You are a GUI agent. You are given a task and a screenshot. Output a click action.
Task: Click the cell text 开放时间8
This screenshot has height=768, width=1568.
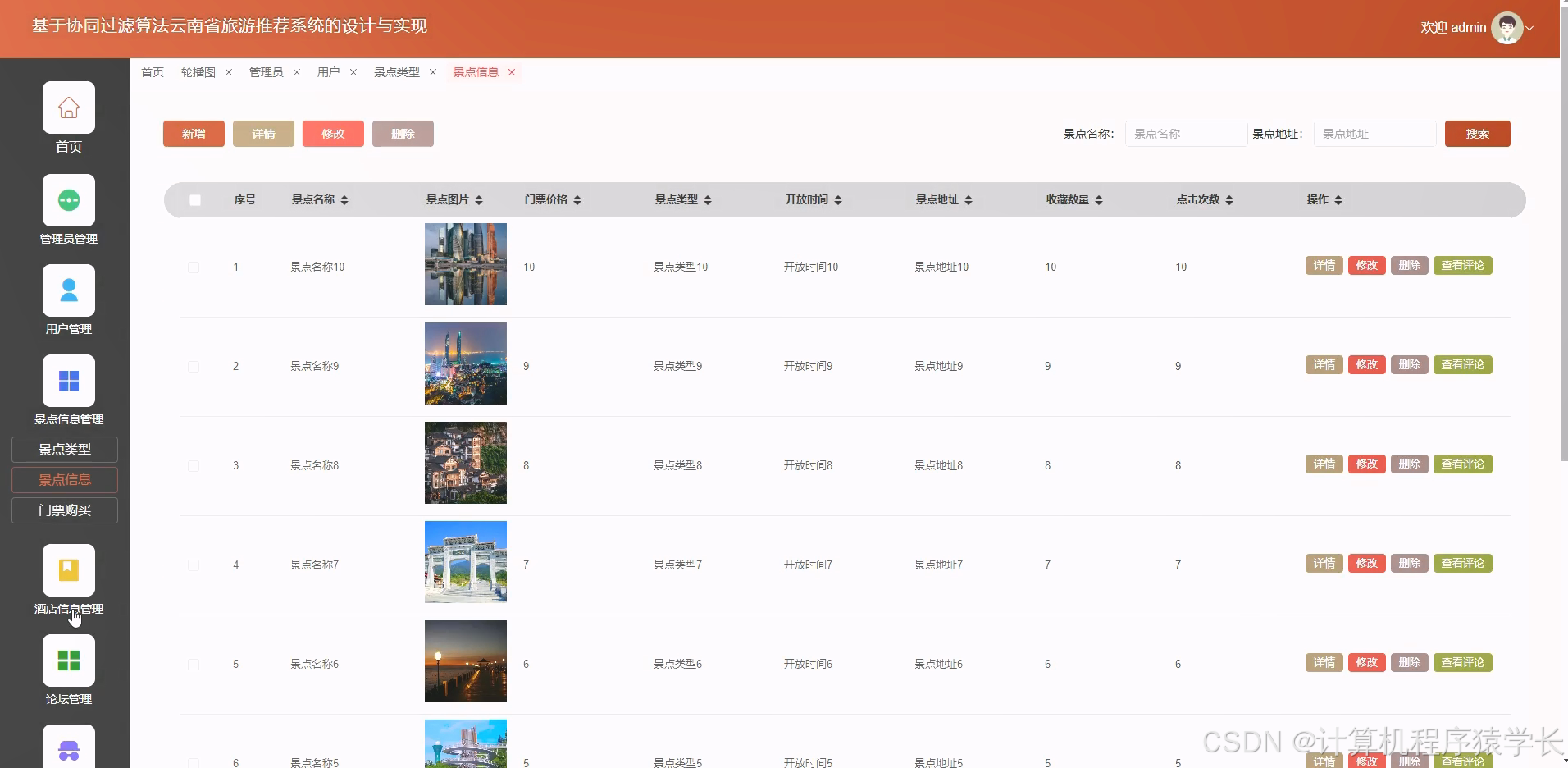tap(808, 466)
